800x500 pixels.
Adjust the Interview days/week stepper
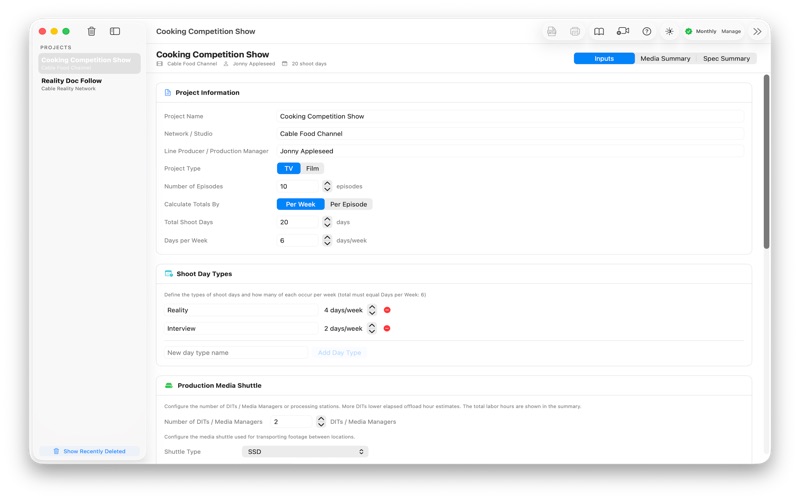pyautogui.click(x=372, y=328)
